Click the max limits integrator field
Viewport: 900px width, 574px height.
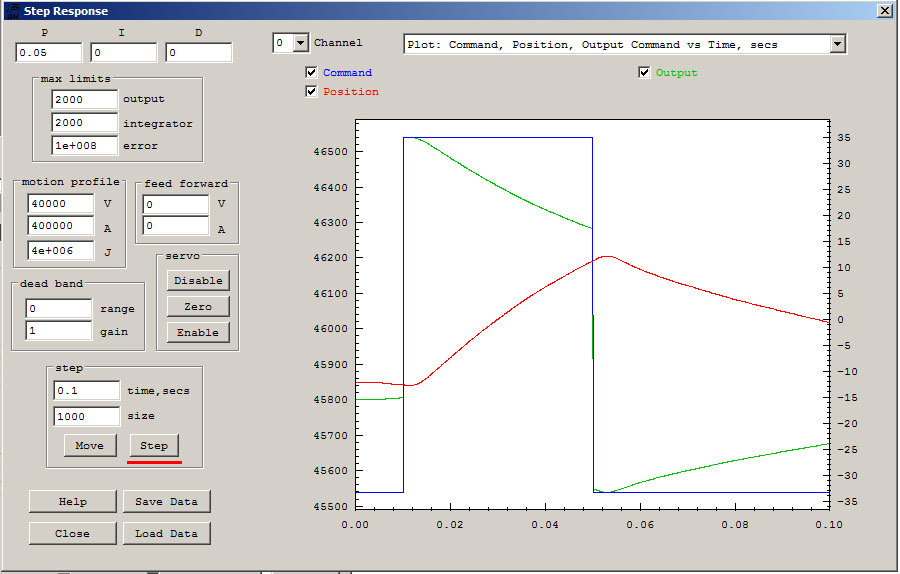click(84, 122)
